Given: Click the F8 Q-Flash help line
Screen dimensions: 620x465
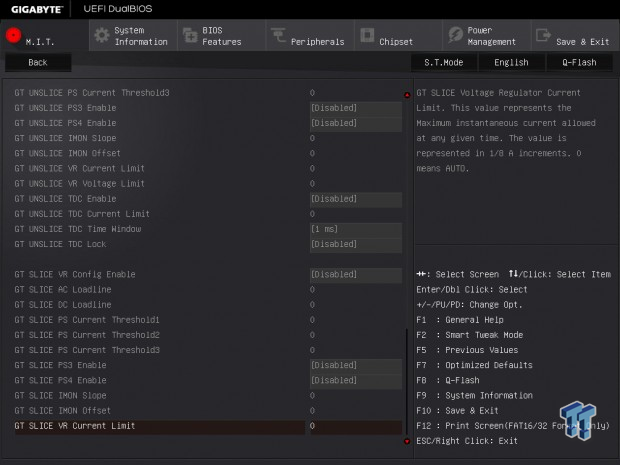Looking at the screenshot, I should 448,380.
